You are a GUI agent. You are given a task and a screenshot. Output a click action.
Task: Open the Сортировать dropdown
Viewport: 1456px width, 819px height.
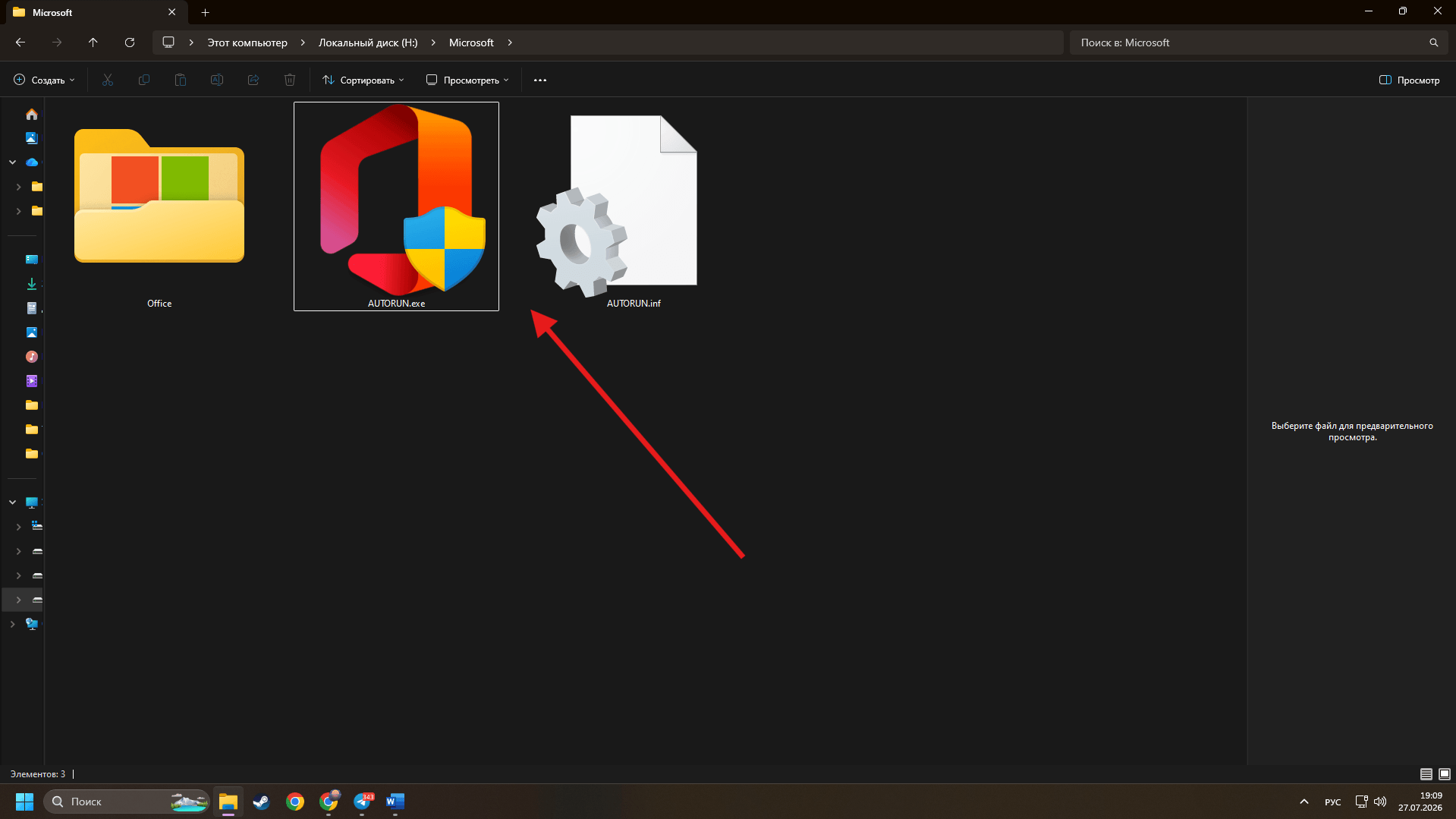coord(363,80)
